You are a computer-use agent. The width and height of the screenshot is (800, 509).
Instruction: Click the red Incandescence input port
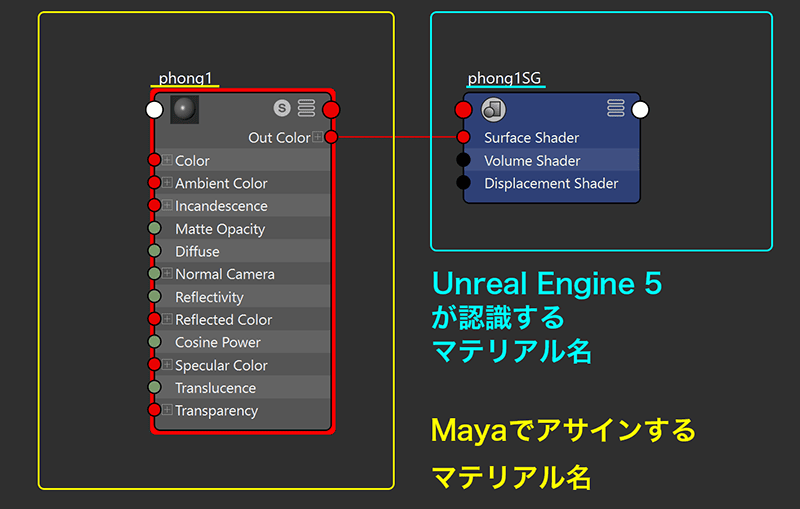pos(154,205)
